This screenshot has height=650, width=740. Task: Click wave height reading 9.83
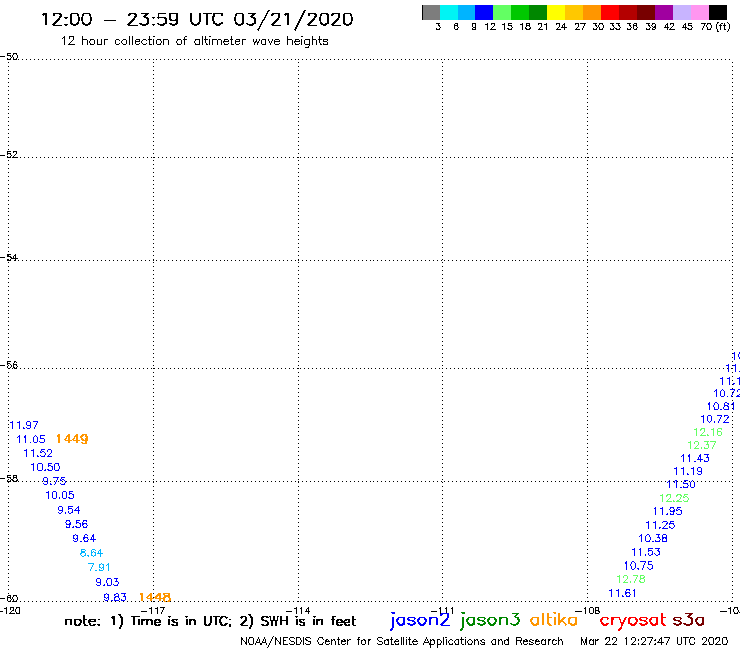pyautogui.click(x=115, y=597)
